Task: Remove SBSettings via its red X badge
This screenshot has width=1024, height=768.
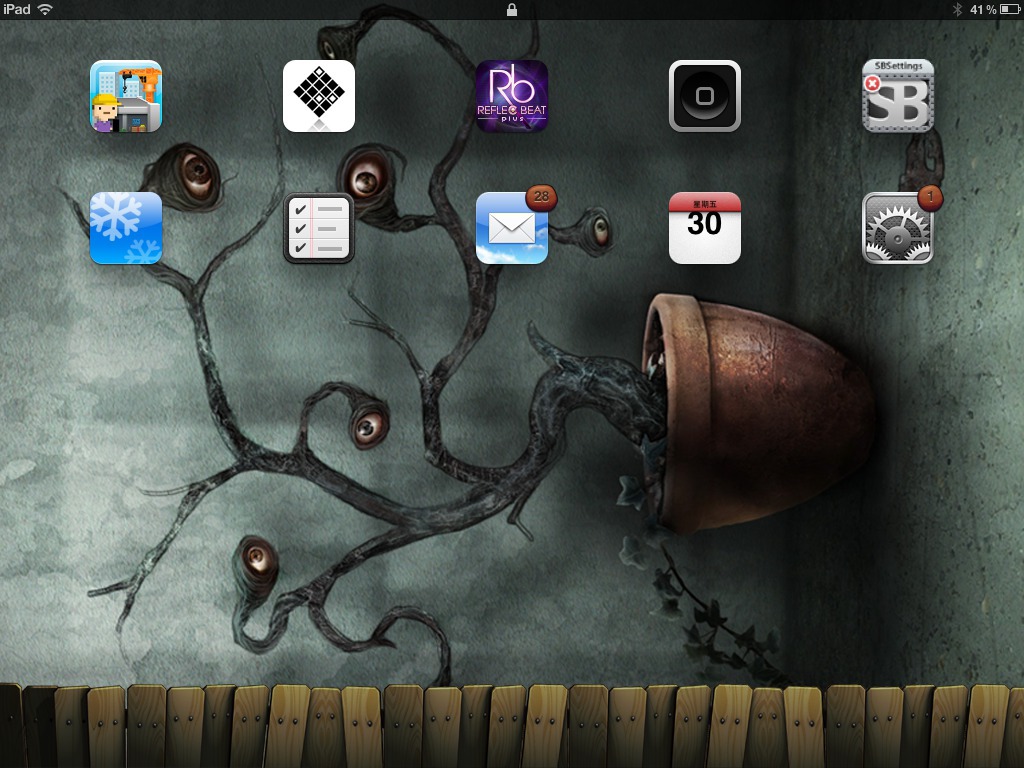Action: [x=872, y=84]
